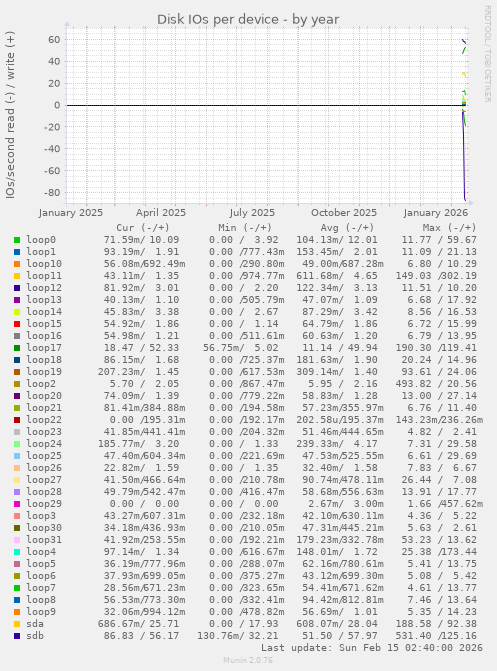Viewport: 497px width, 671px height.
Task: Click the 'Max (-/+)' column header
Action: 449,228
